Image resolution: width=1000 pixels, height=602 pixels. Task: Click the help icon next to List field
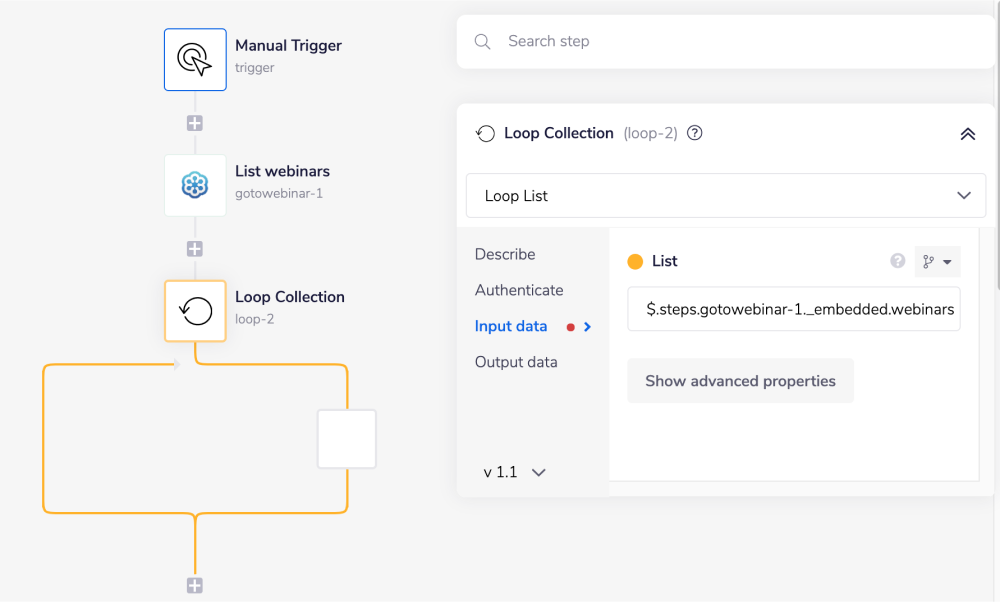coord(897,261)
